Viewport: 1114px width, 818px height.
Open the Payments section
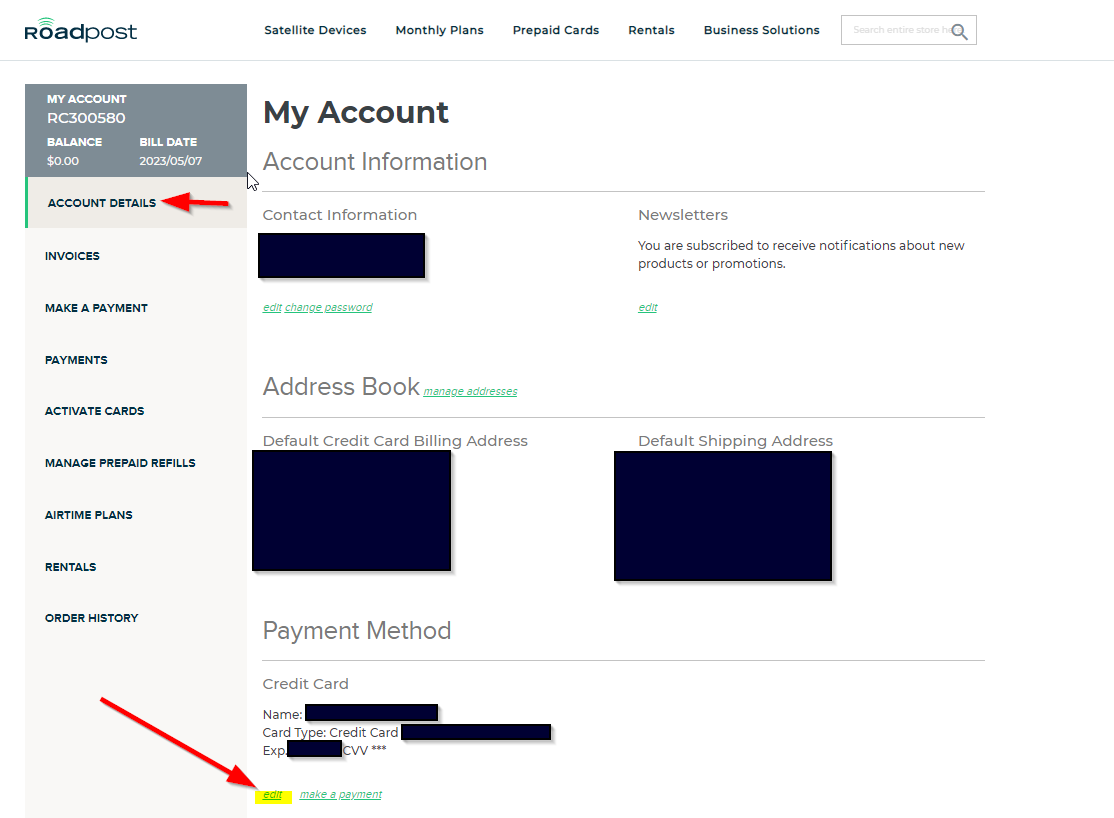[74, 359]
